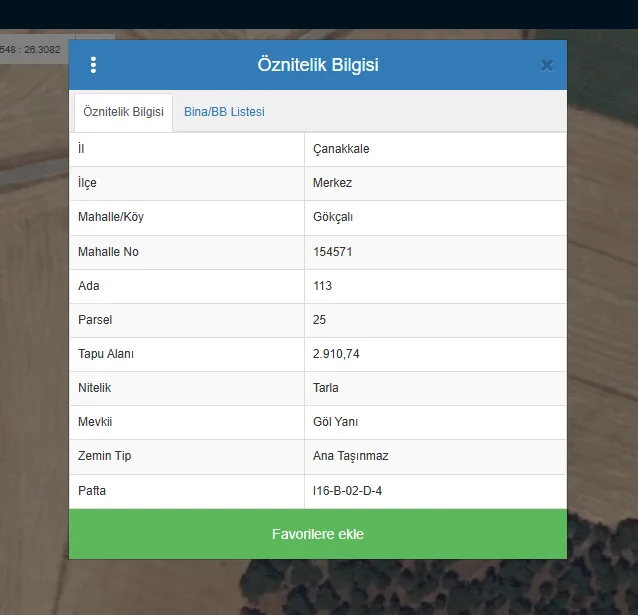This screenshot has width=638, height=615.
Task: Click the Mevkii value Göl Yanı
Action: (x=334, y=422)
